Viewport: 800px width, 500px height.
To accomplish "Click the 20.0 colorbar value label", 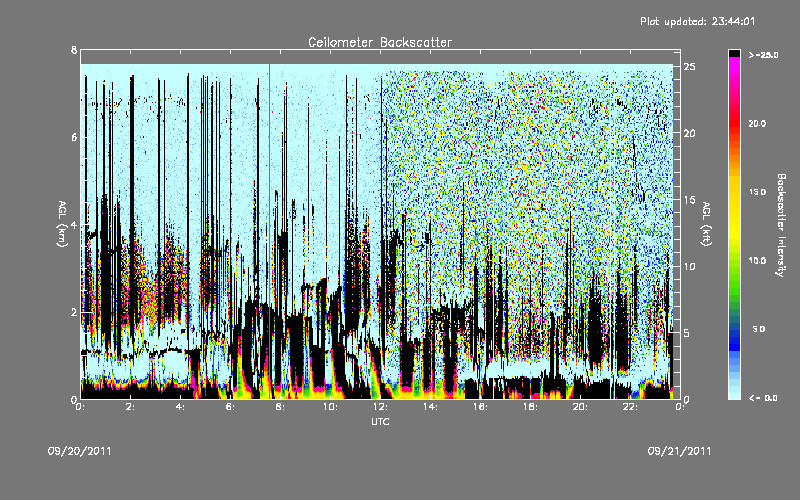I will (x=757, y=124).
